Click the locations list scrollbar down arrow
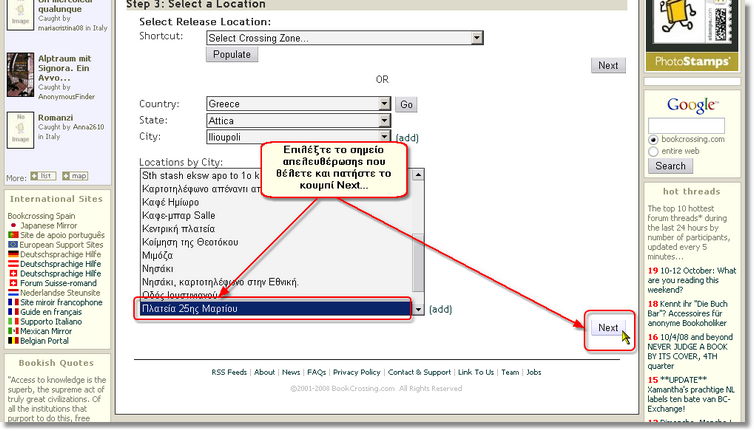Image resolution: width=754 pixels, height=431 pixels. click(419, 311)
